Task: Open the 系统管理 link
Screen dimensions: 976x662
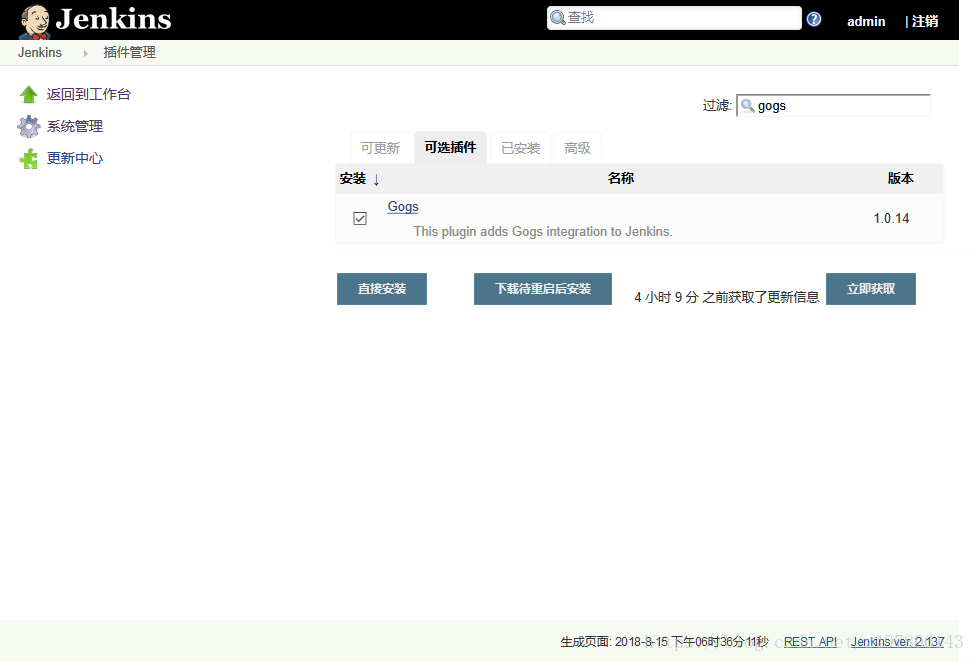Action: click(x=75, y=126)
